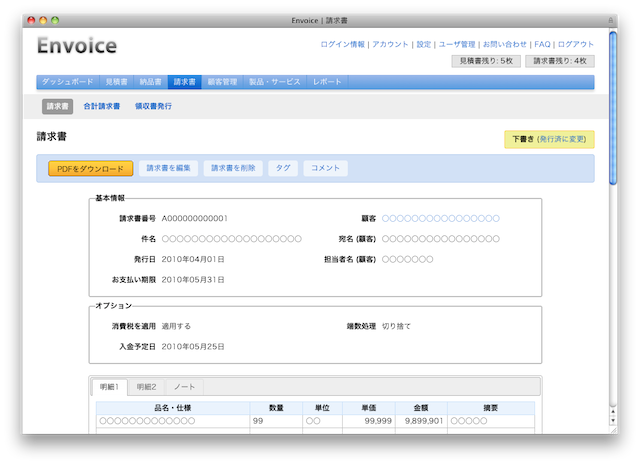Select the 合計請求書 sub-tab
Viewport: 640px width, 465px height.
(x=102, y=106)
